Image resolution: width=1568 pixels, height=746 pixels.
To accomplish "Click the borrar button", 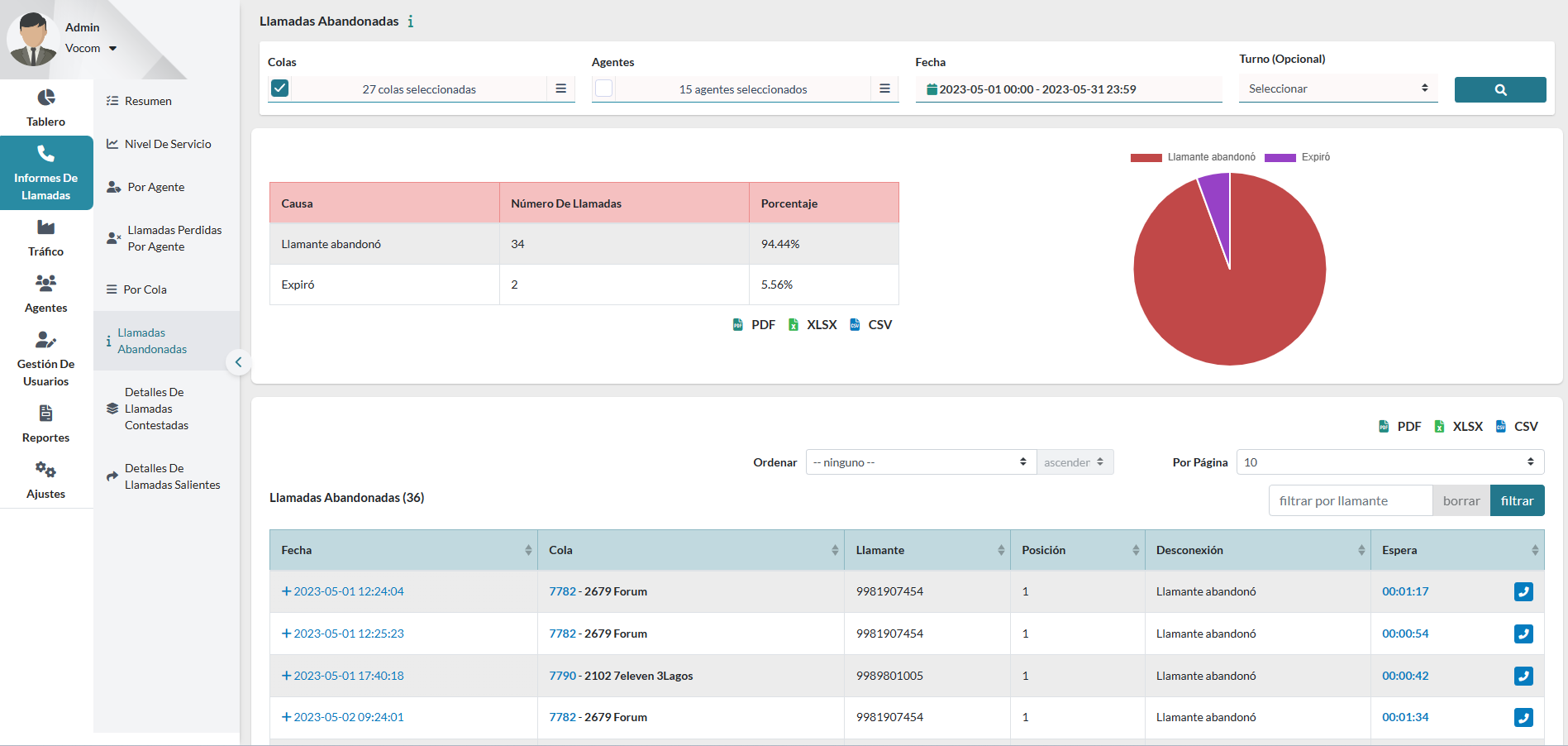I will click(1461, 501).
